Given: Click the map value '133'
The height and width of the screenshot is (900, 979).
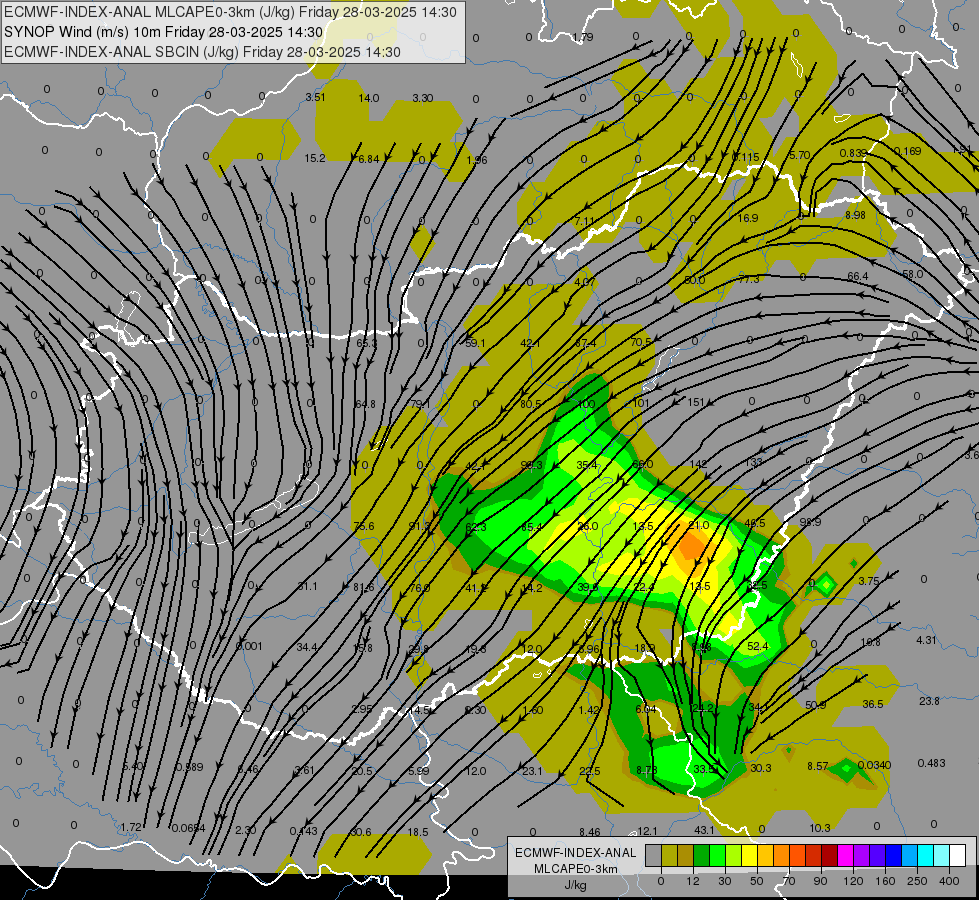Looking at the screenshot, I should tap(753, 462).
